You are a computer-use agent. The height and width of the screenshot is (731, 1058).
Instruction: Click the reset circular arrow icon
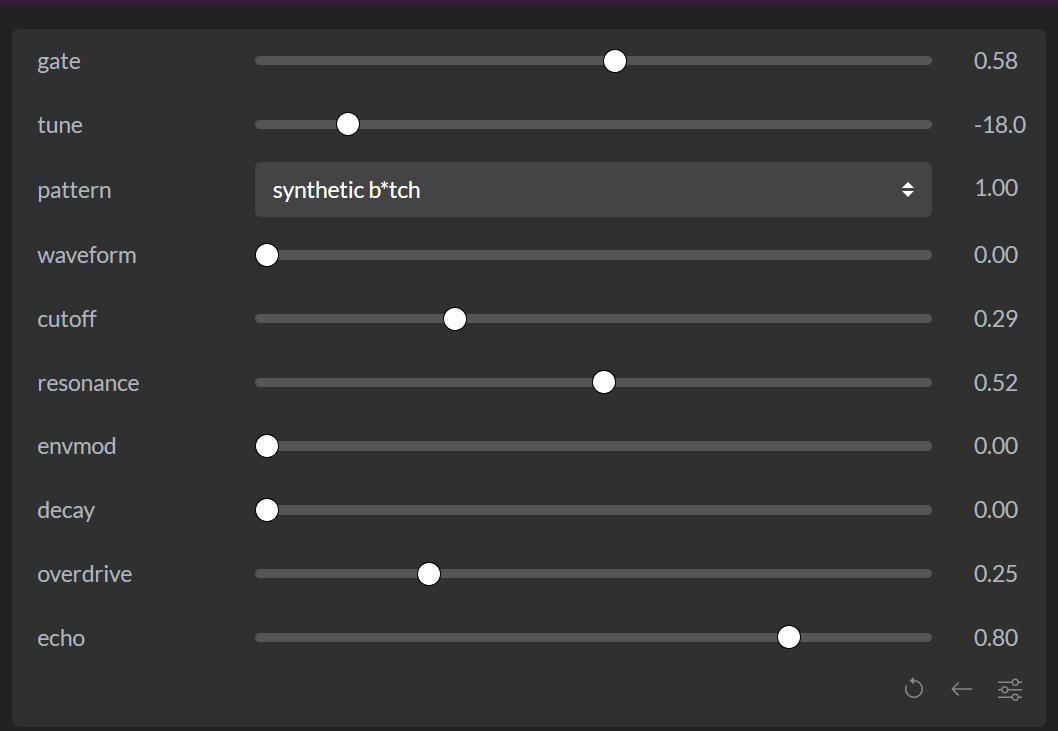tap(914, 688)
